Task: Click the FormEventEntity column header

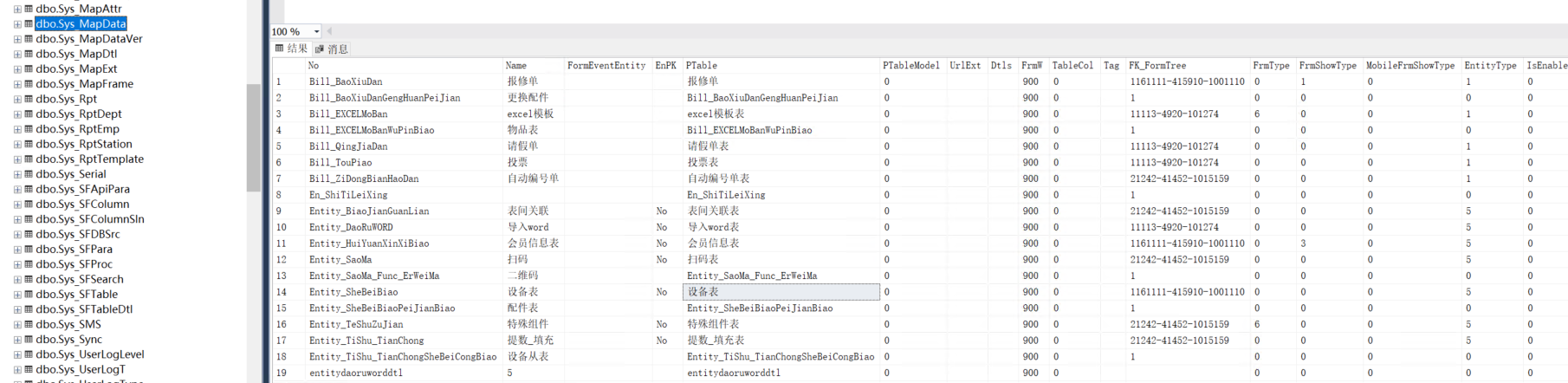Action: tap(607, 65)
